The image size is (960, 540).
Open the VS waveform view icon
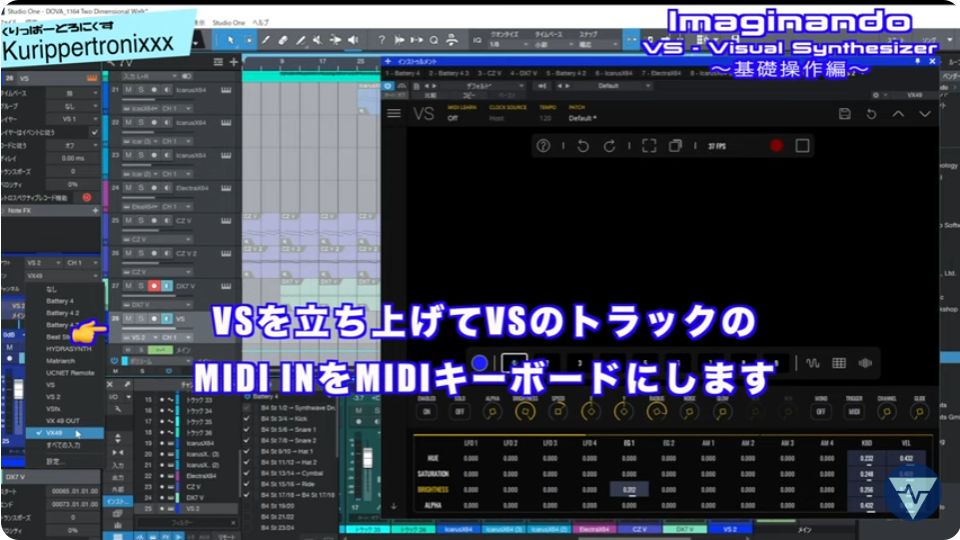coord(812,363)
